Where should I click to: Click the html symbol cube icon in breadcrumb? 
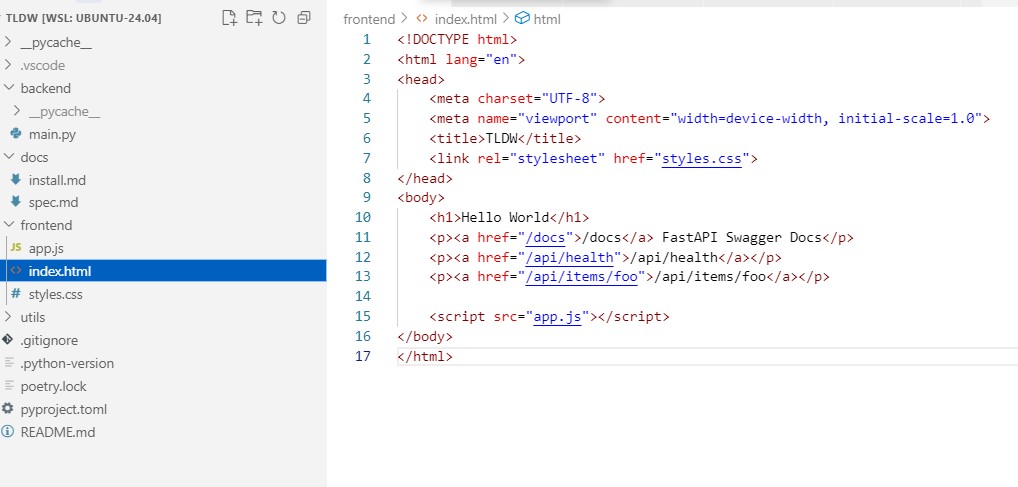[522, 18]
